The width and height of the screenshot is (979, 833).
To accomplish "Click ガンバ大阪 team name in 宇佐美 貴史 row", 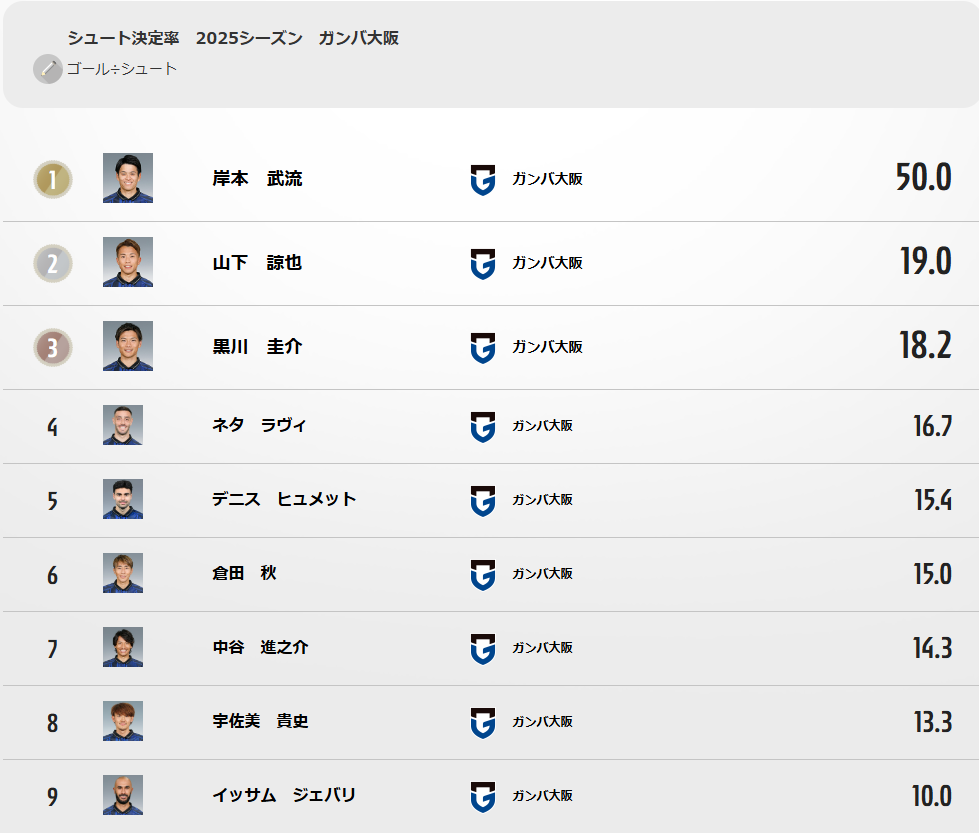I will [542, 721].
